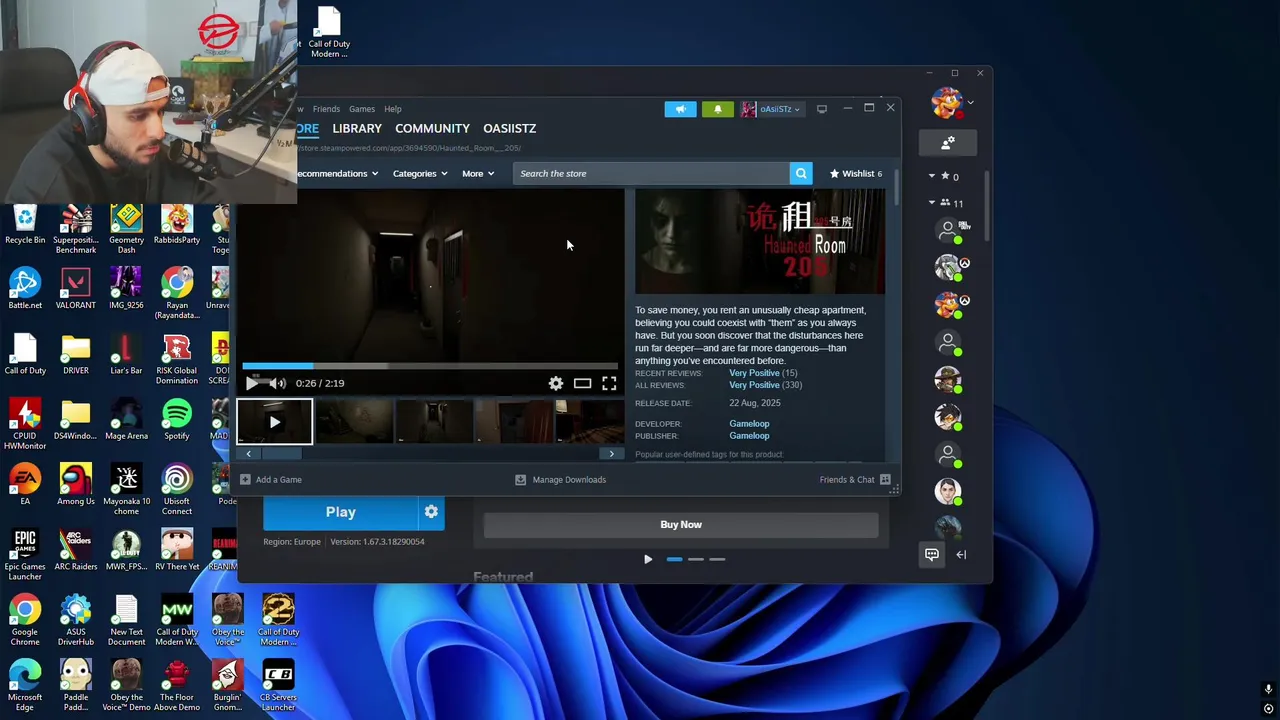1280x720 pixels.
Task: Select the Epic Games Launcher icon
Action: (25, 555)
